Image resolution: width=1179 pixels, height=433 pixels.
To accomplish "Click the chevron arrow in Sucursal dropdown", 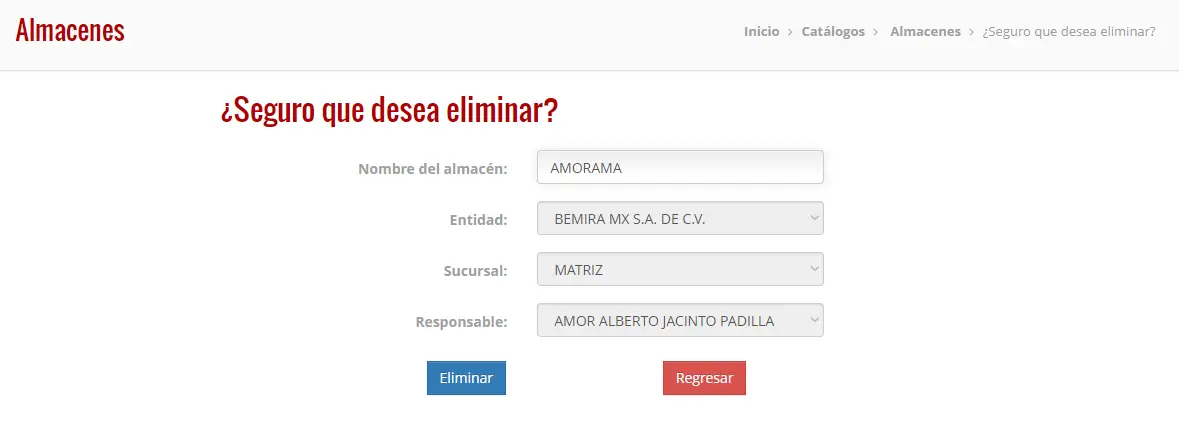I will (x=814, y=269).
